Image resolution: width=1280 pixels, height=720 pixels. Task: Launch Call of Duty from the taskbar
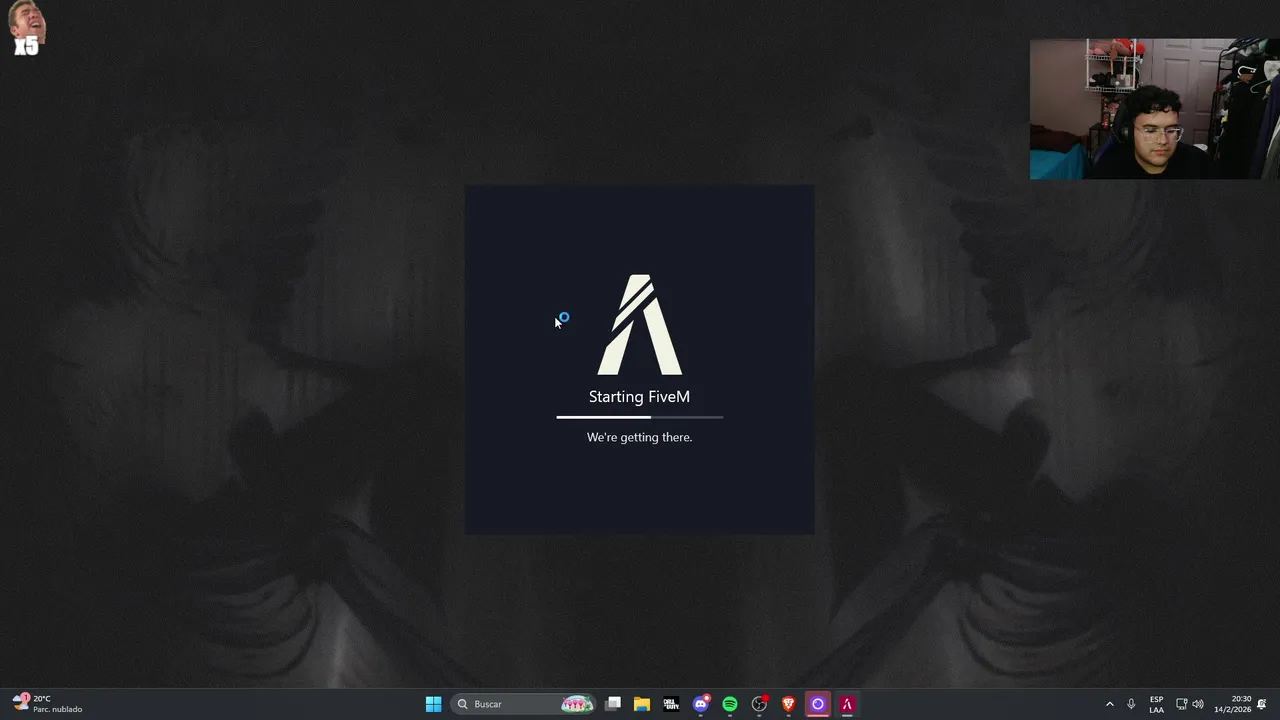tap(671, 704)
